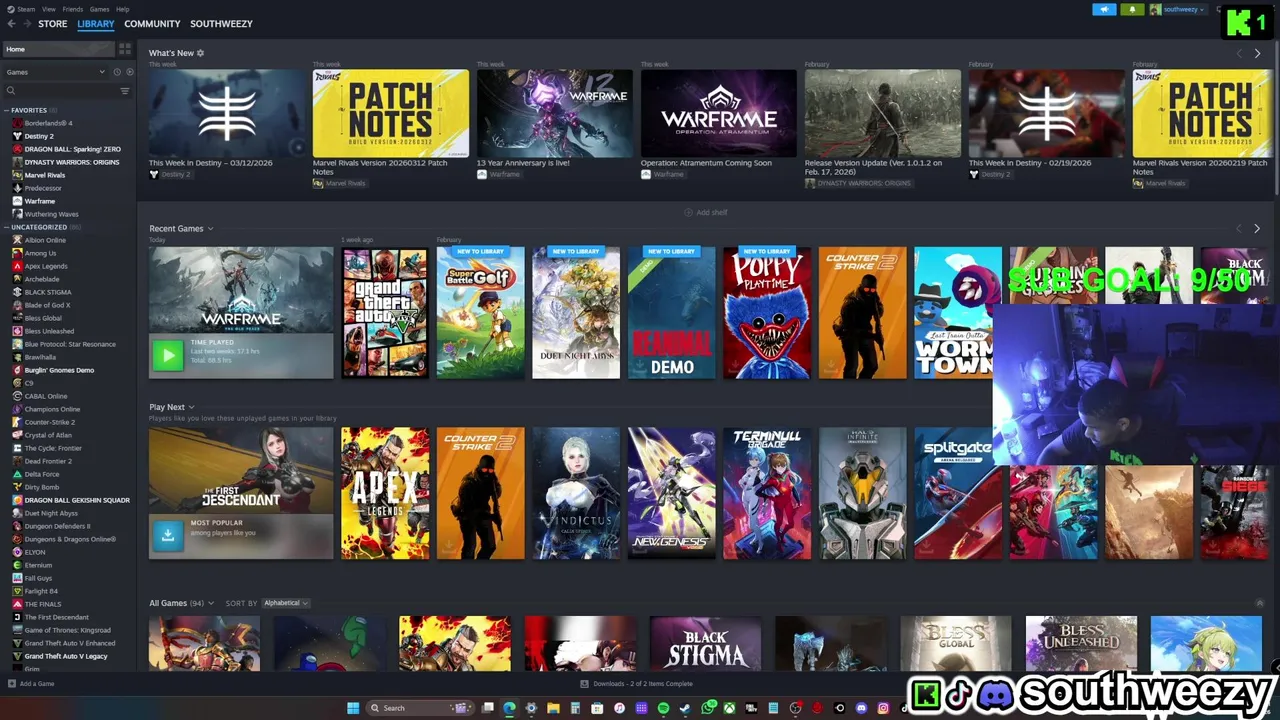Open Steam icon in the taskbar
Viewport: 1280px width, 720px height.
click(x=685, y=708)
